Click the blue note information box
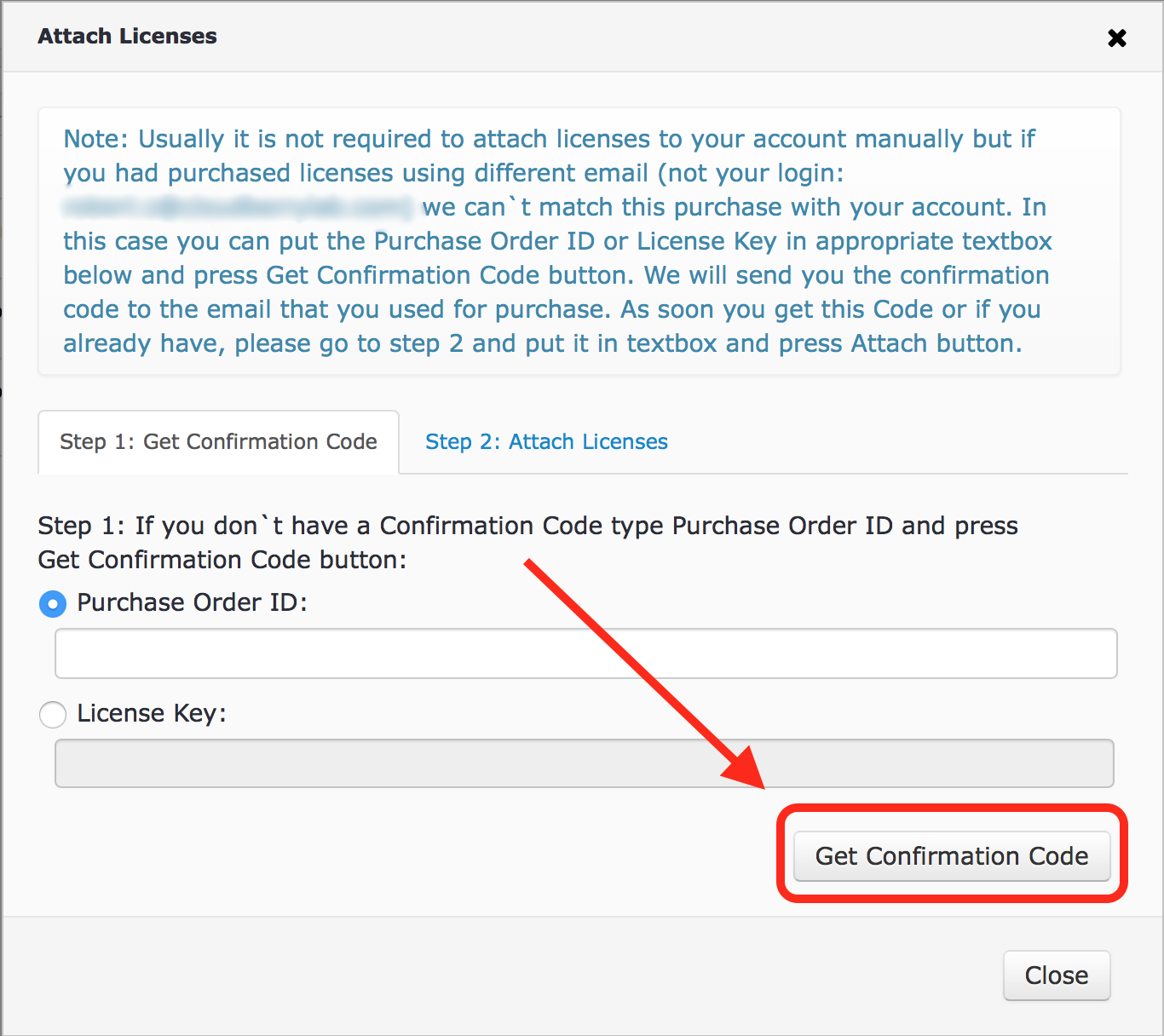This screenshot has height=1036, width=1164. point(579,241)
